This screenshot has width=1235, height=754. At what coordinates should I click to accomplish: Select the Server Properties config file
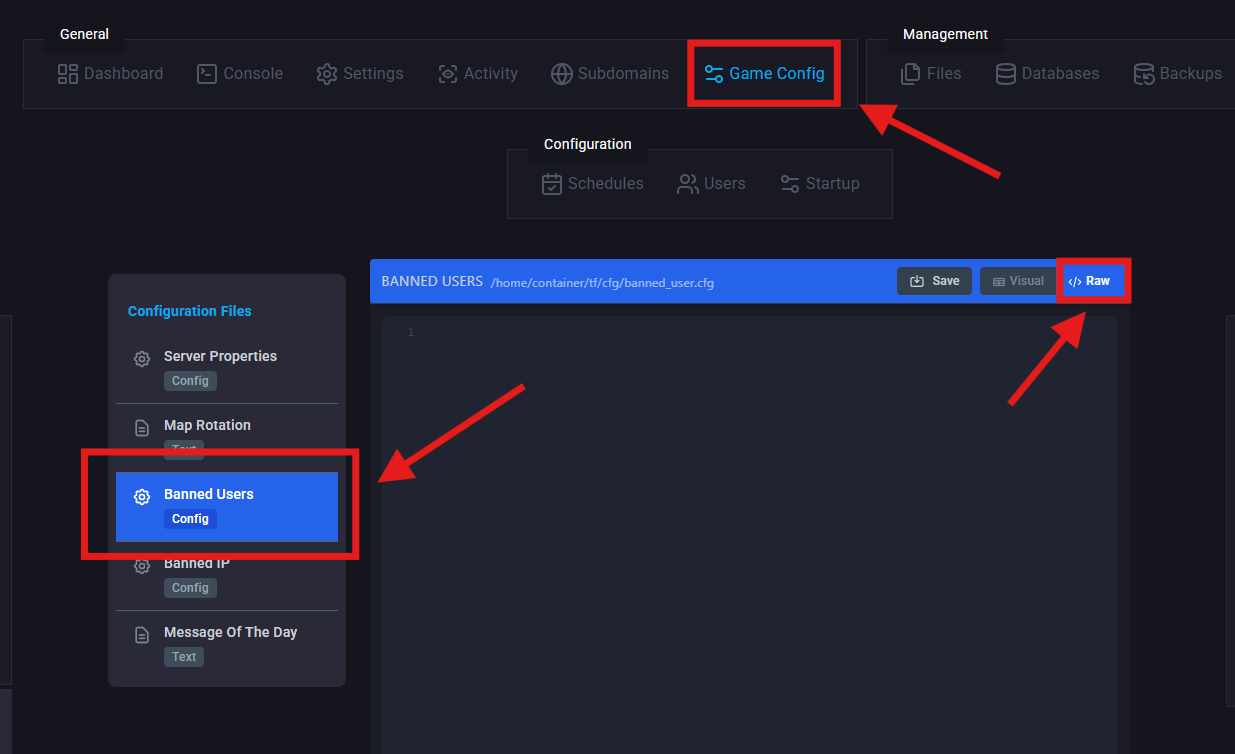(x=227, y=369)
